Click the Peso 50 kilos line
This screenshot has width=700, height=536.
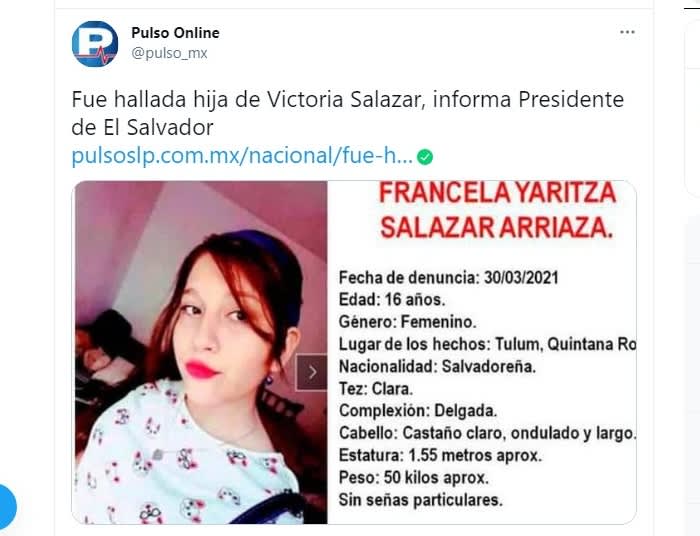[414, 478]
